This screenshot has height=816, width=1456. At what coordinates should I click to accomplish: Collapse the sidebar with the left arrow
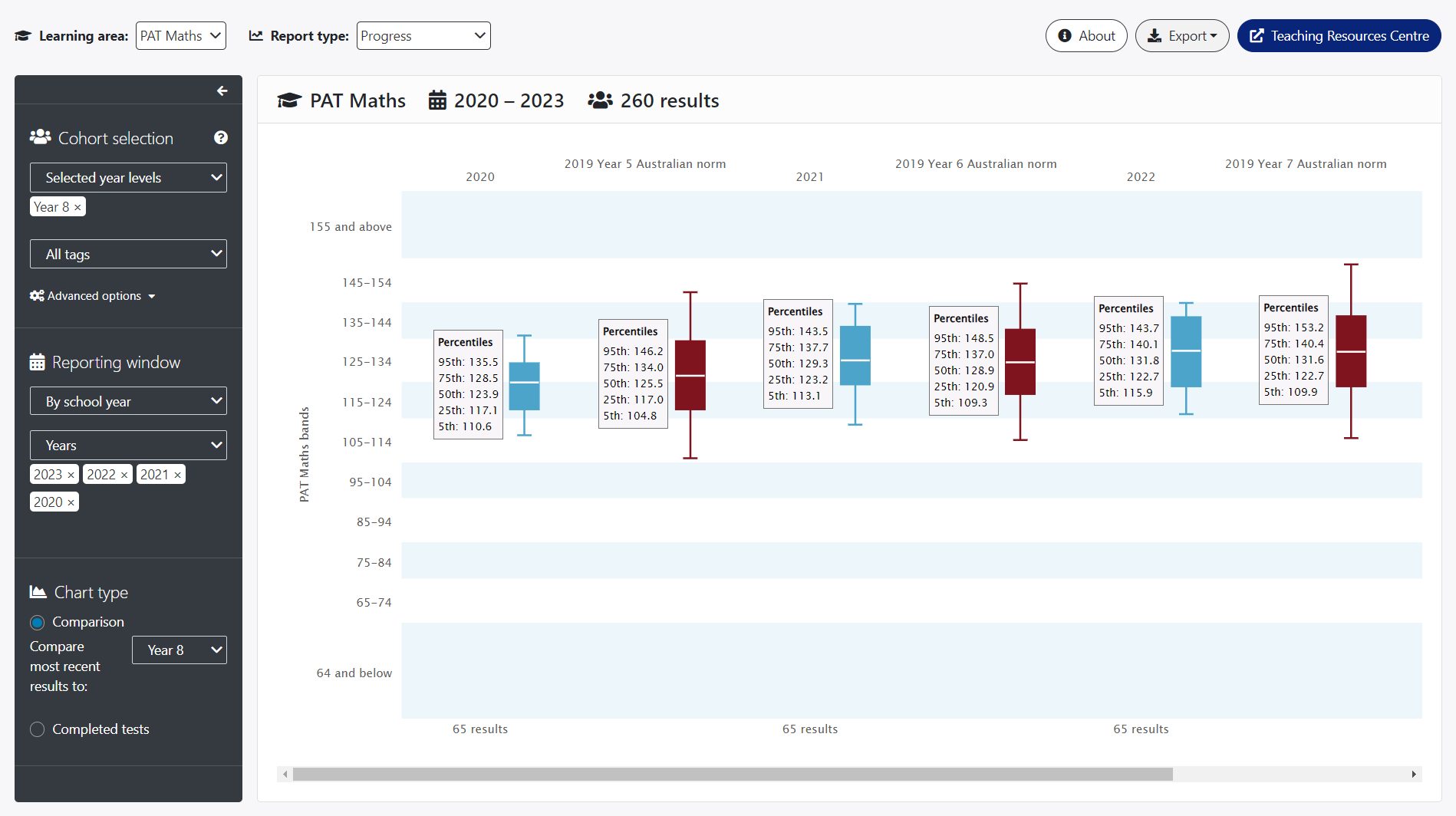[x=222, y=91]
